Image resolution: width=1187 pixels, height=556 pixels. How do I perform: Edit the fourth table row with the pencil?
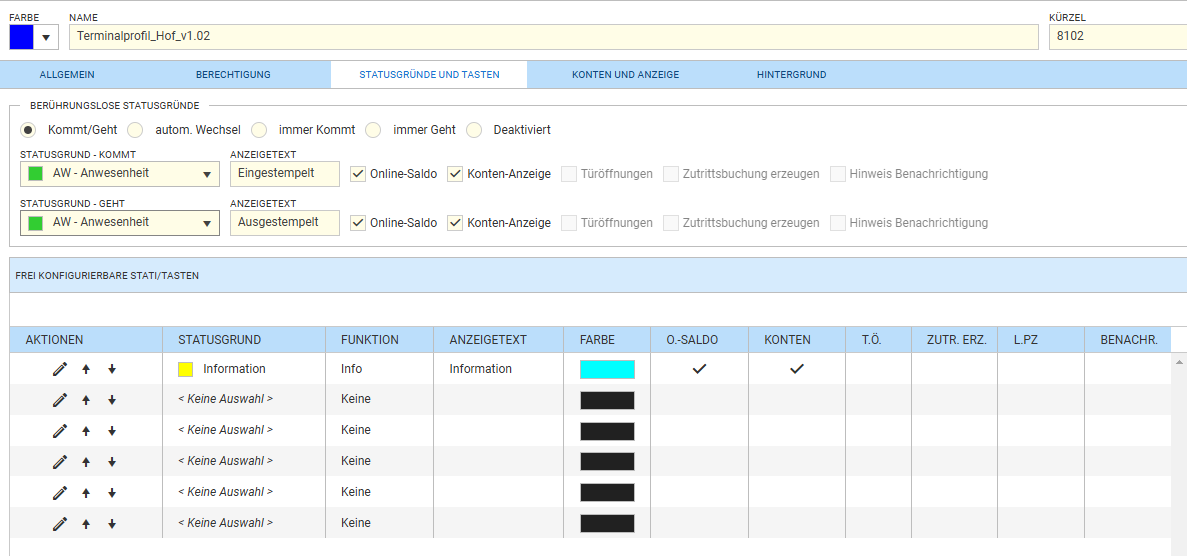[60, 461]
